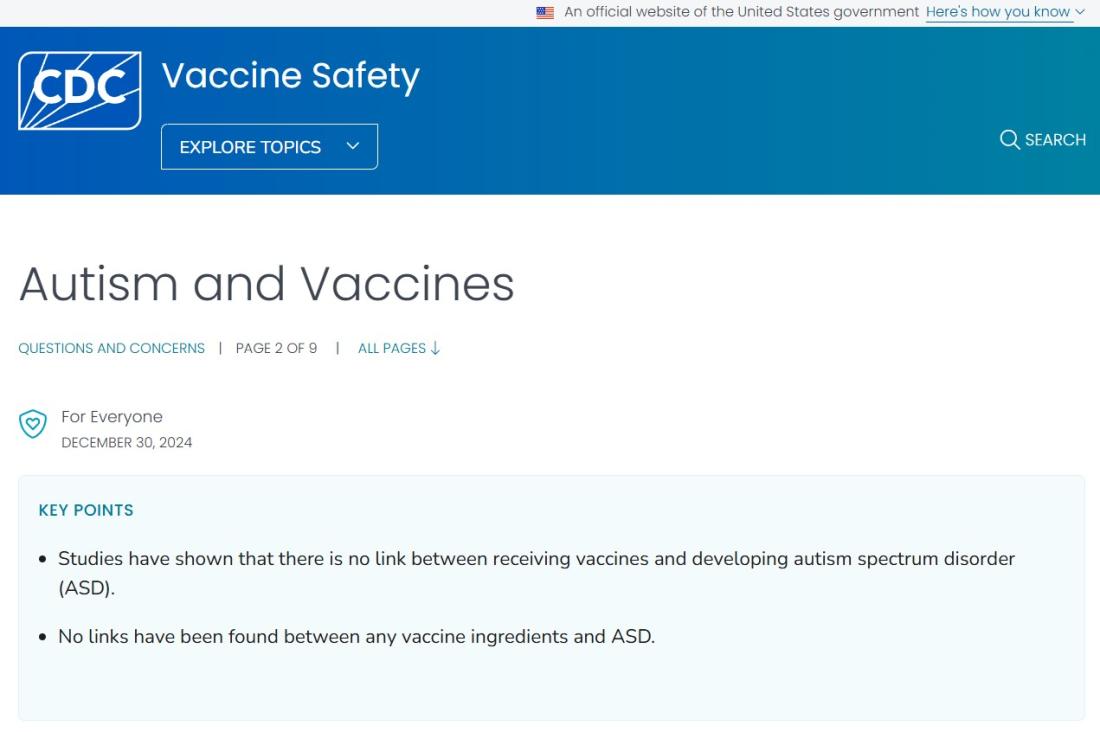The width and height of the screenshot is (1100, 732).
Task: Click the CDC logo
Action: 79,91
